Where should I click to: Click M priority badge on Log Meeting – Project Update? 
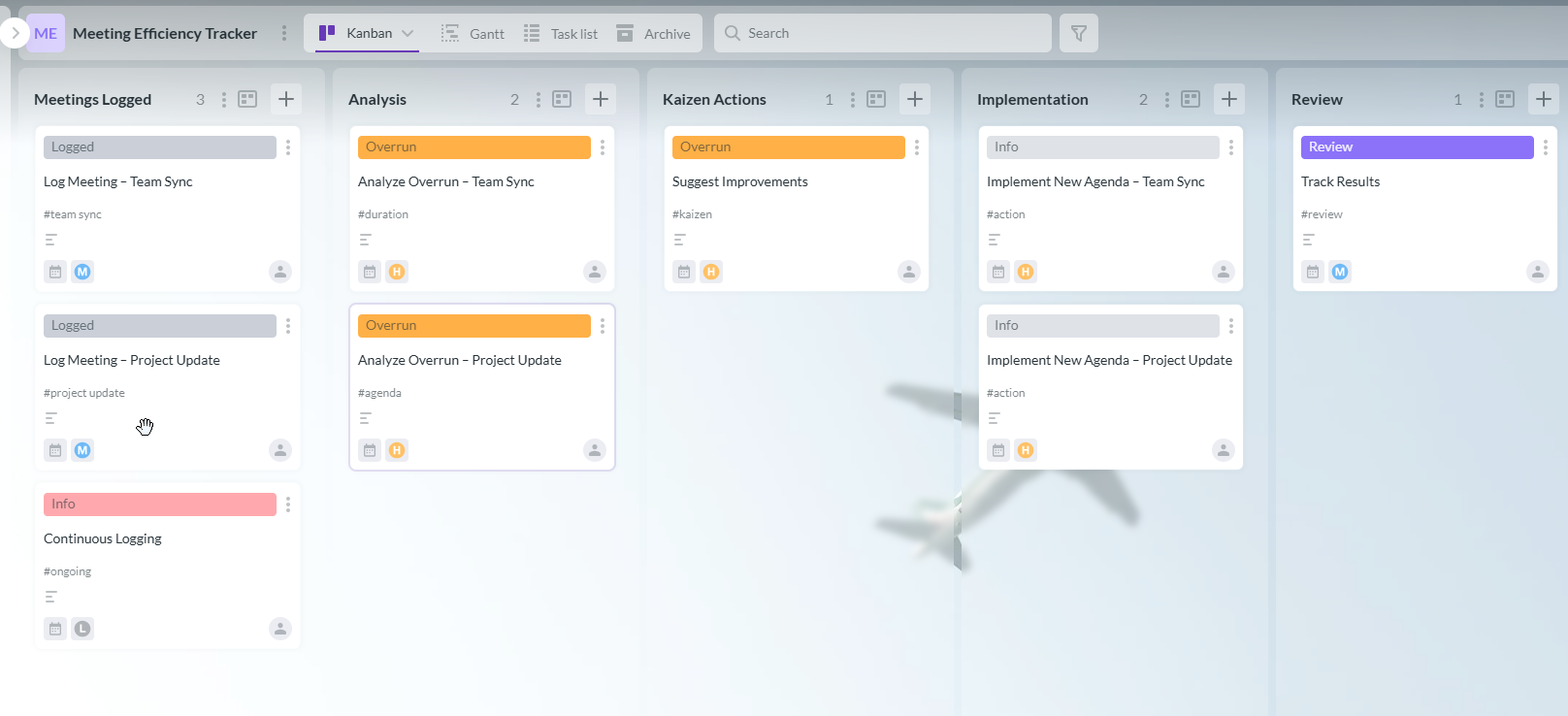tap(82, 450)
